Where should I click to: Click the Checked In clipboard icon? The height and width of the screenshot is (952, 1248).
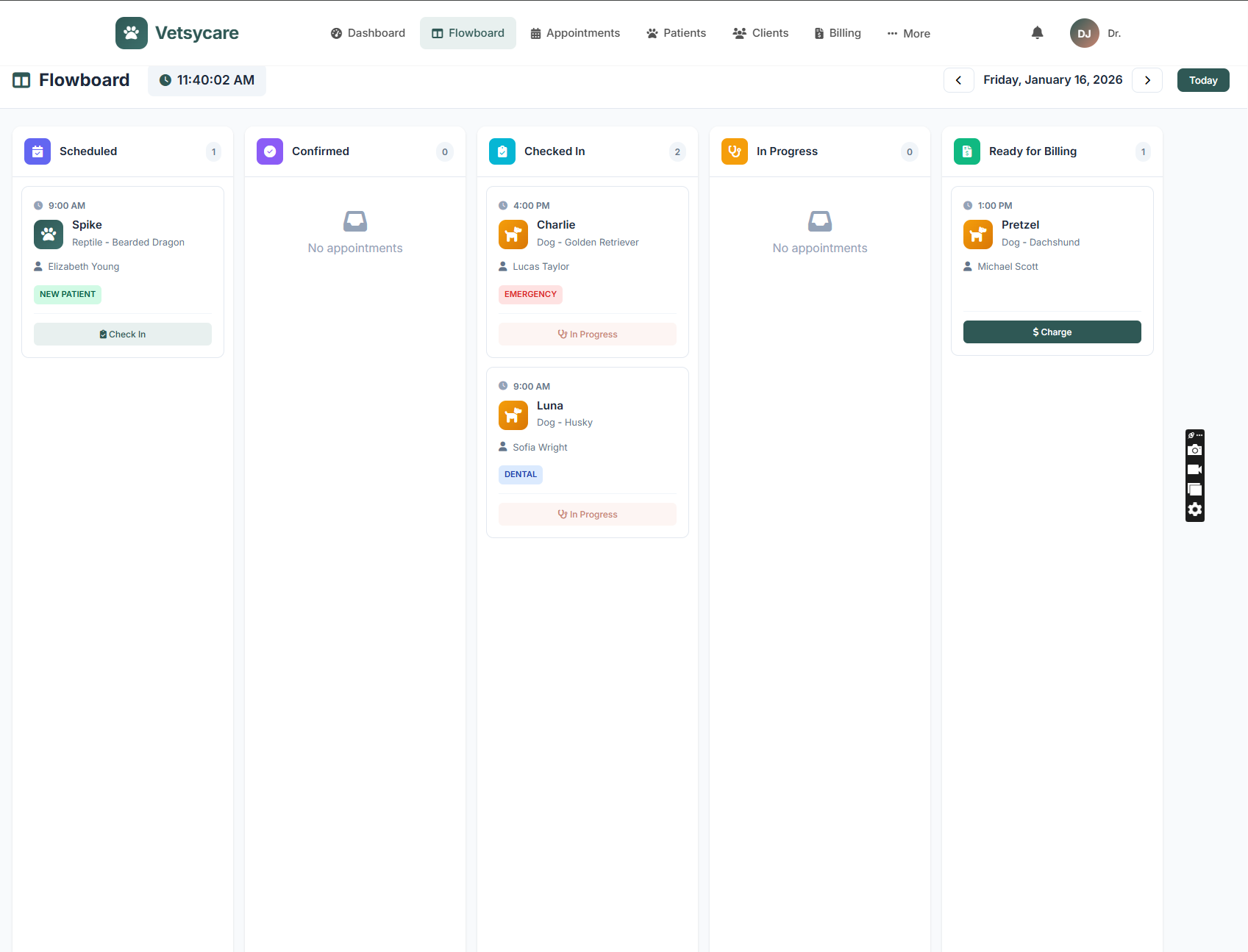point(502,151)
